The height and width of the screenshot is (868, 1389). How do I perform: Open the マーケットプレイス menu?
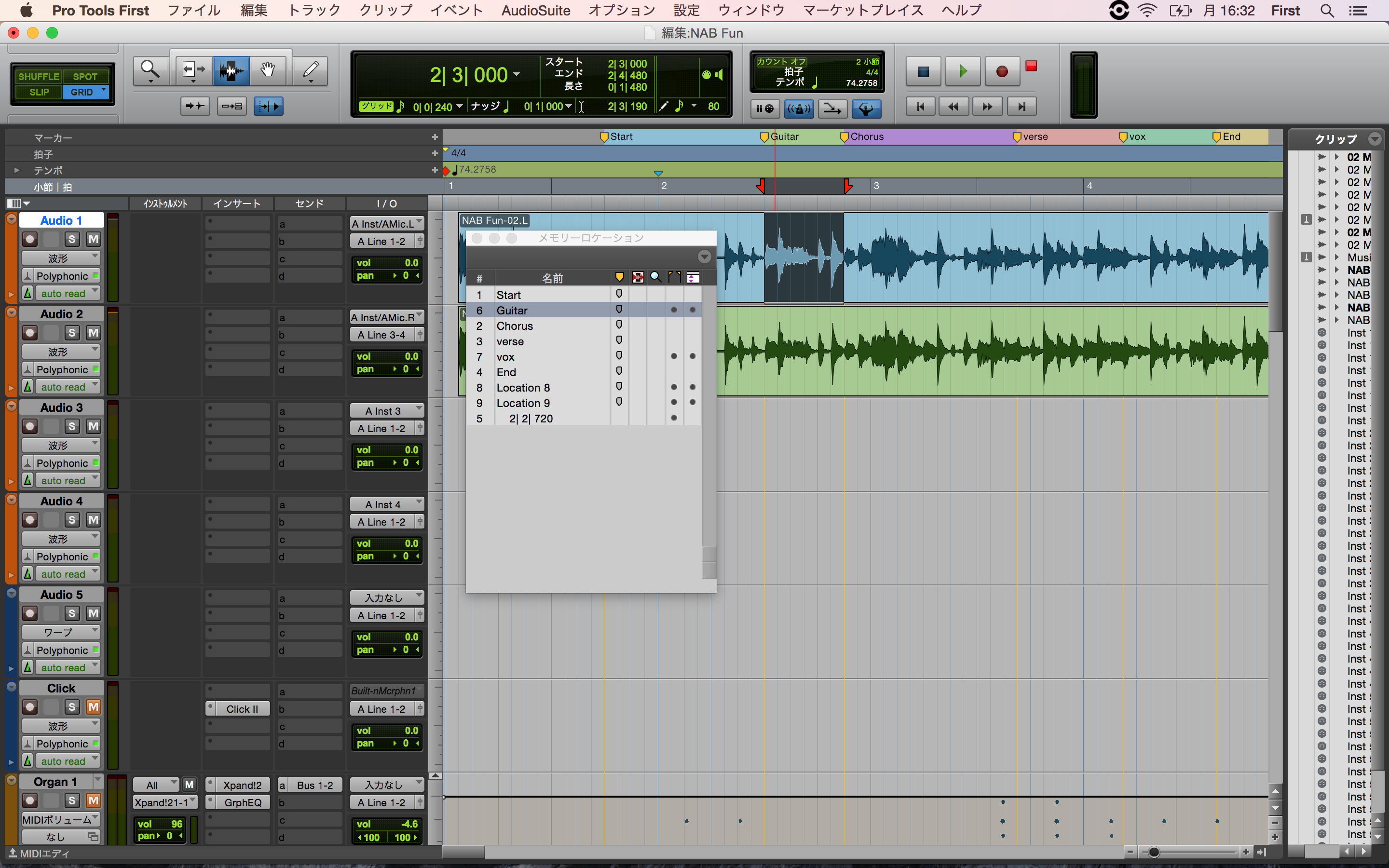pos(863,11)
